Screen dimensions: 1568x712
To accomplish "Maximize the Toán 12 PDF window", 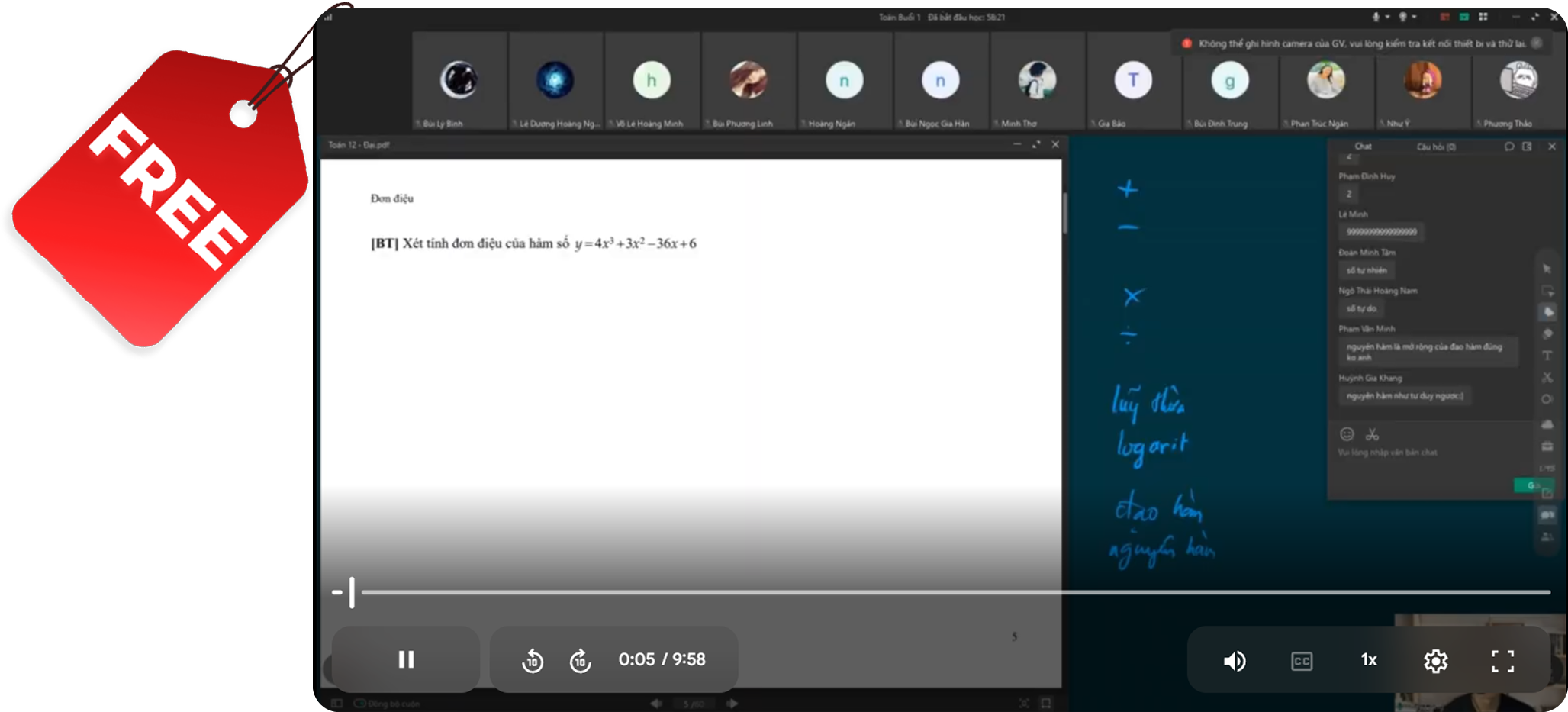I will (x=1036, y=144).
